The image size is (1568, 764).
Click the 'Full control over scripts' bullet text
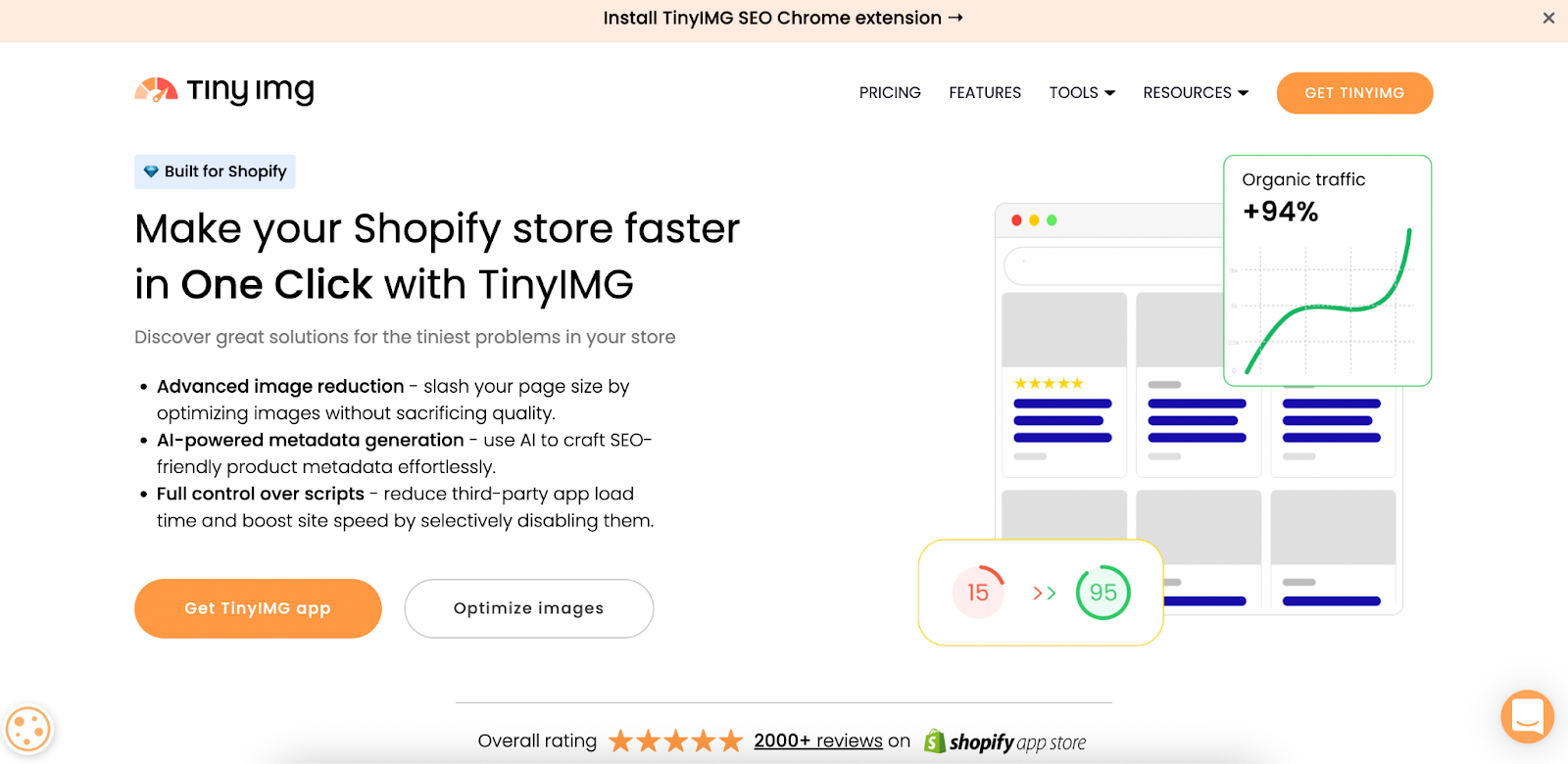pos(261,494)
